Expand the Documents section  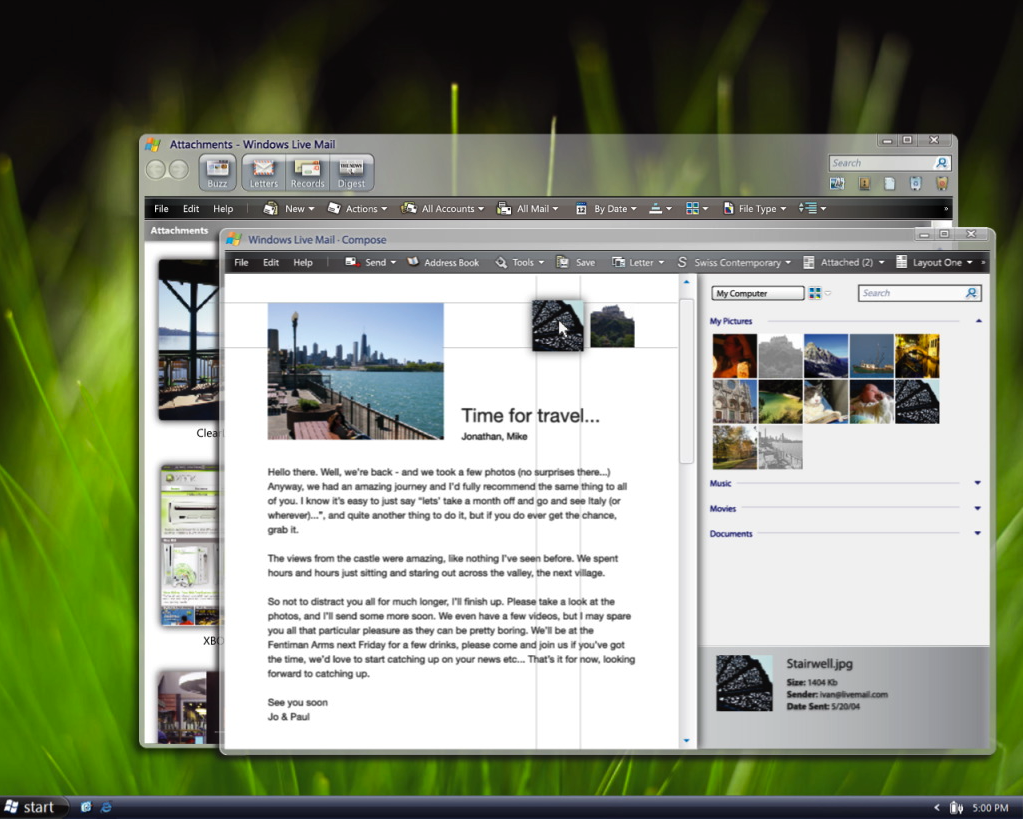click(977, 533)
